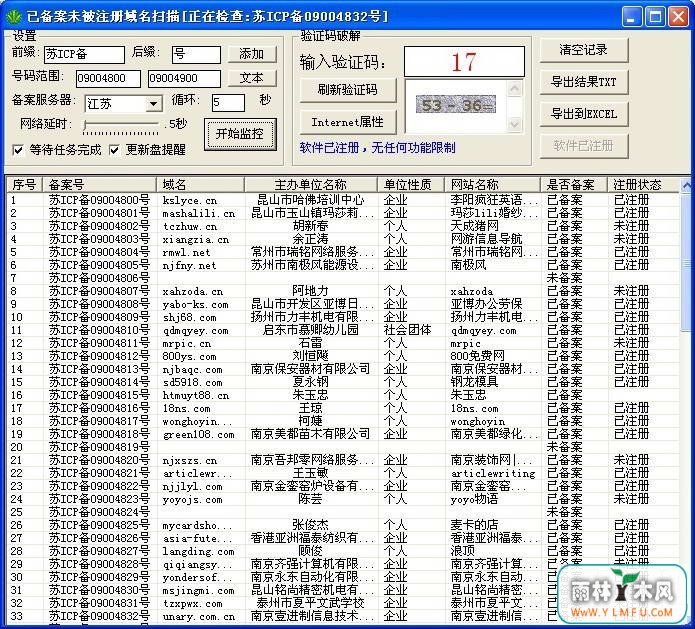
Task: Click captcha box scroll up arrow
Action: 515,89
